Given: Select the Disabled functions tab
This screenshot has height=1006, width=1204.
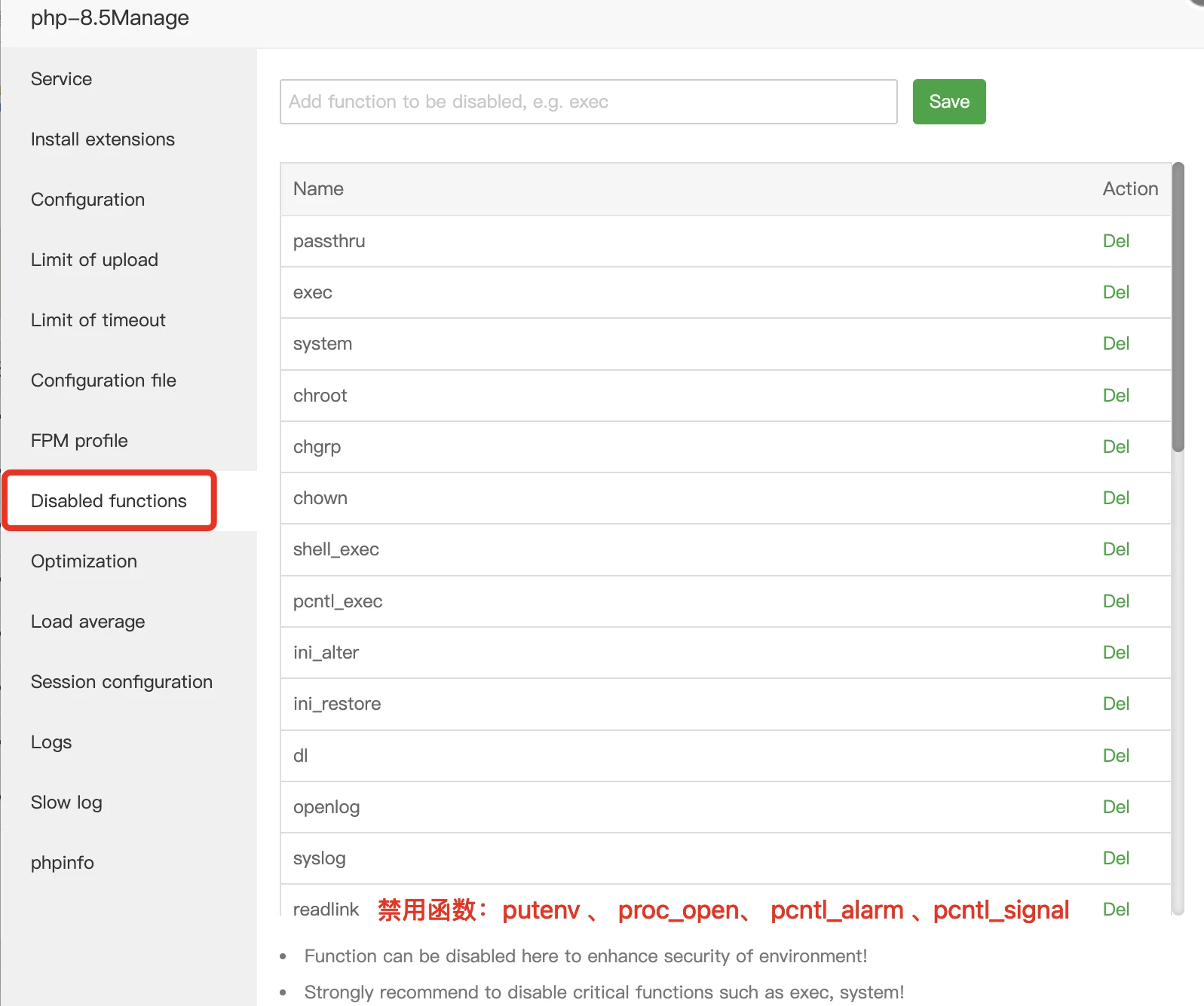Looking at the screenshot, I should (109, 501).
